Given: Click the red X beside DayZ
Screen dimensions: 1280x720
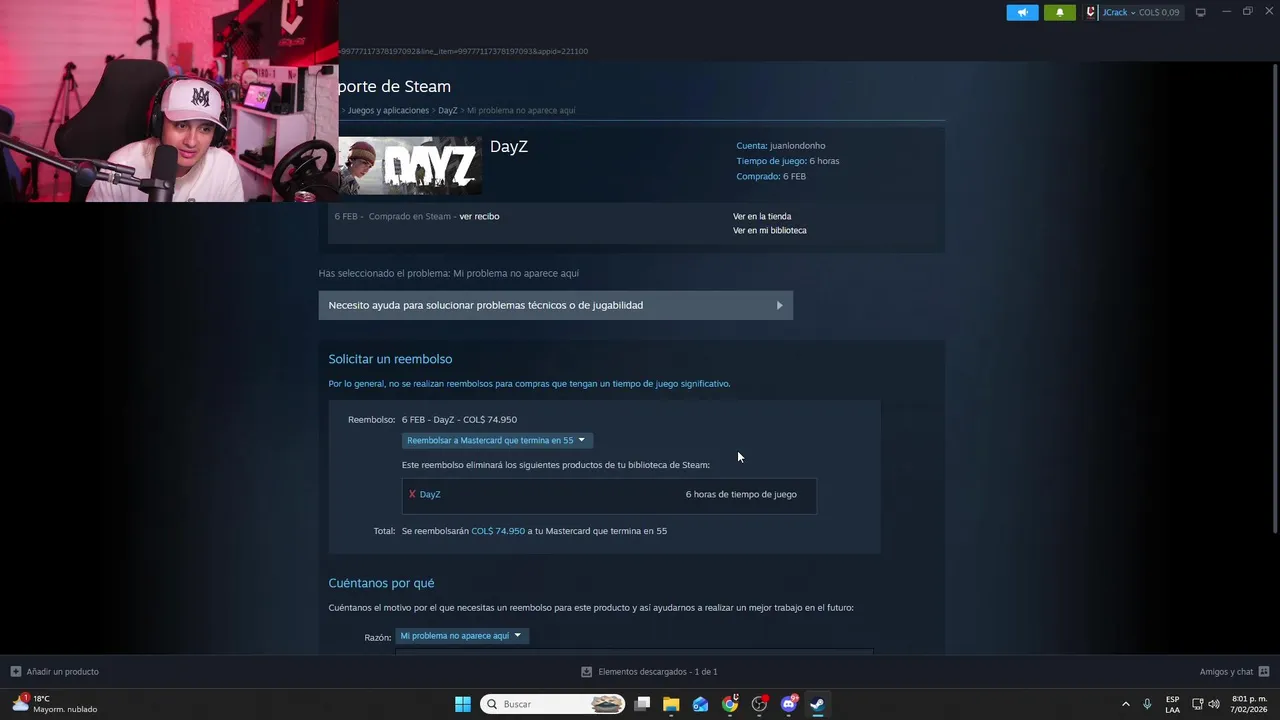Looking at the screenshot, I should [x=412, y=494].
